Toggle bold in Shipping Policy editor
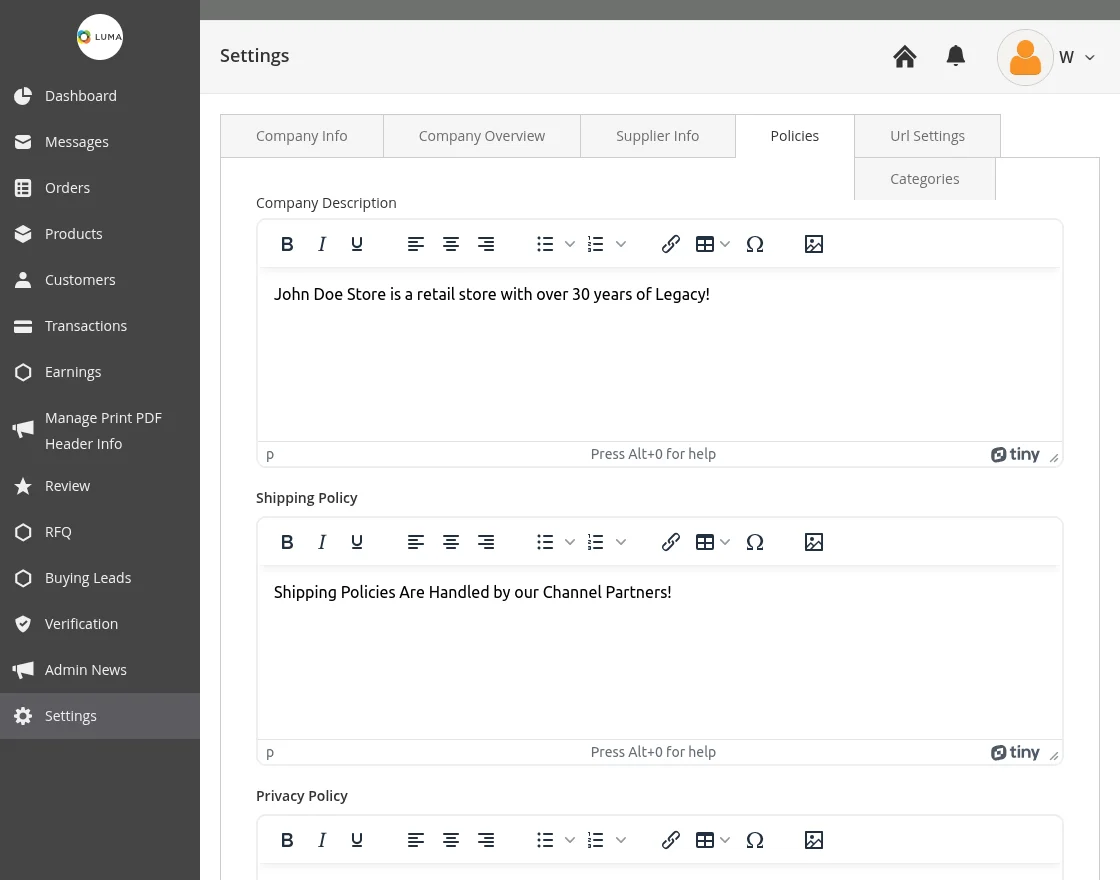 287,542
